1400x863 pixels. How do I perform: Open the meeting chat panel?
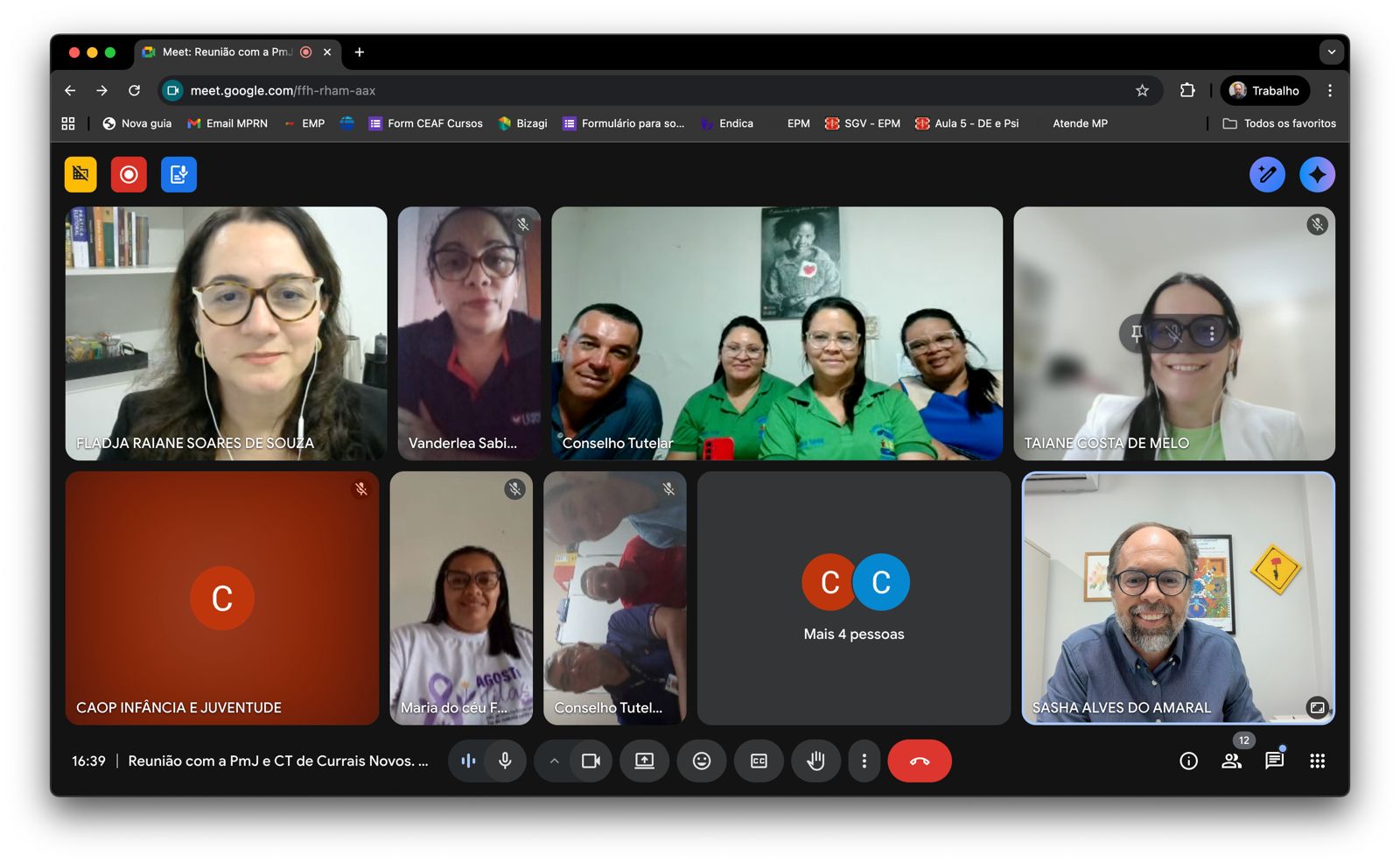point(1274,761)
